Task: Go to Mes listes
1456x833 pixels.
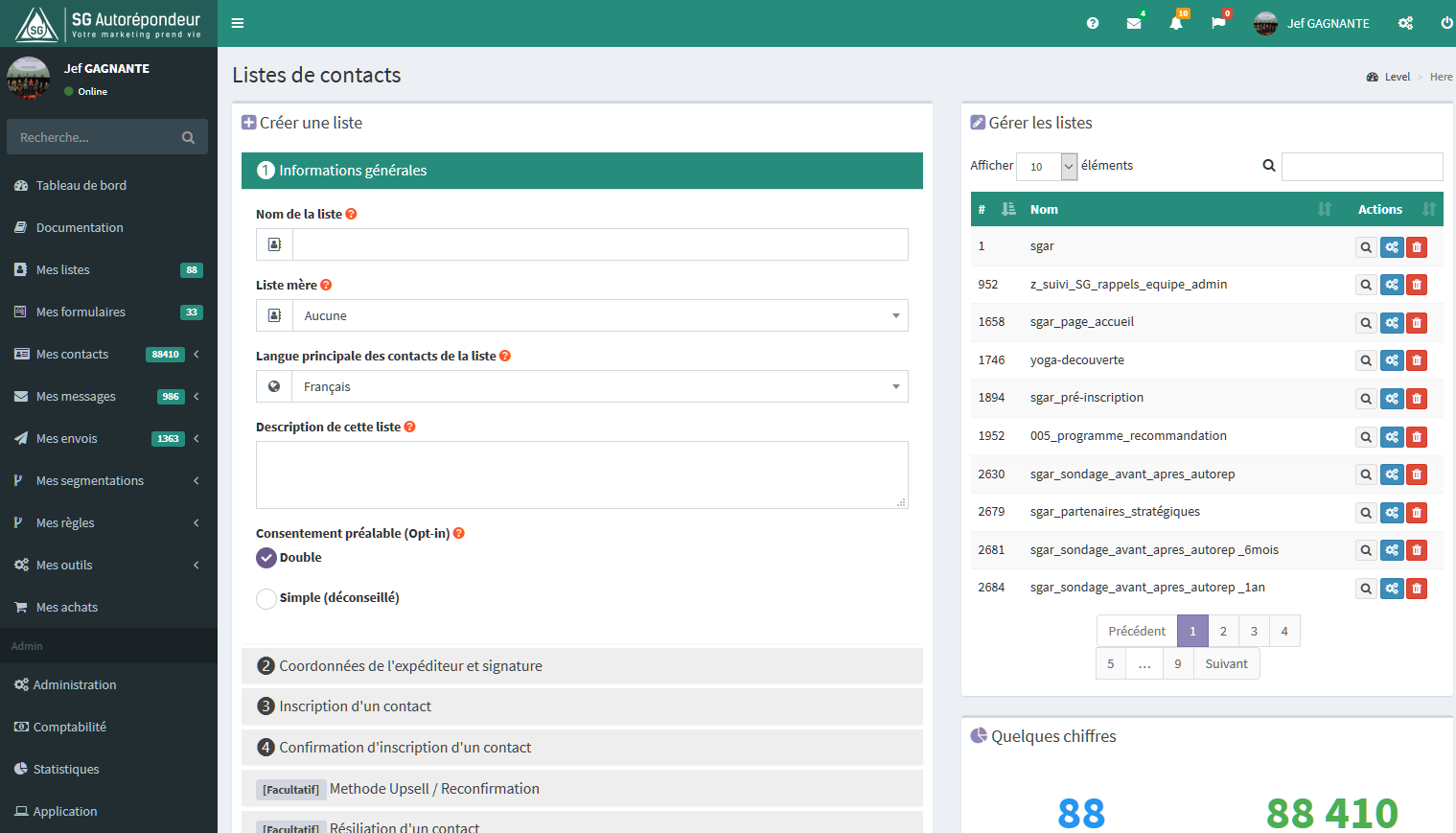Action: (x=108, y=269)
